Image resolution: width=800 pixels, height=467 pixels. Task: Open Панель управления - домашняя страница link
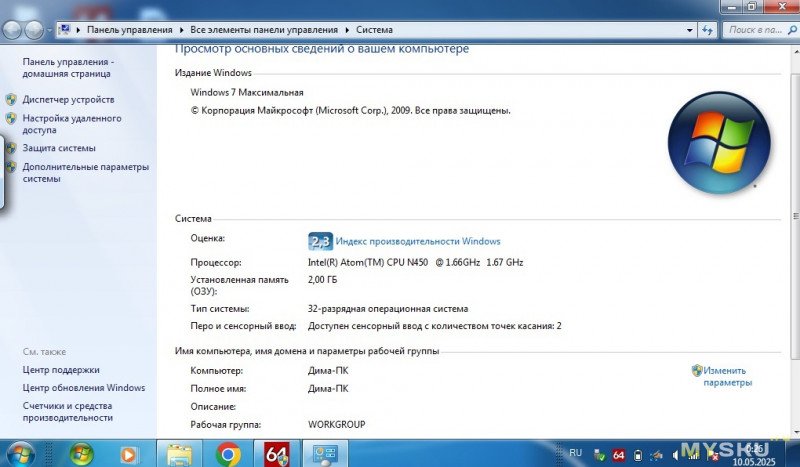pyautogui.click(x=68, y=67)
